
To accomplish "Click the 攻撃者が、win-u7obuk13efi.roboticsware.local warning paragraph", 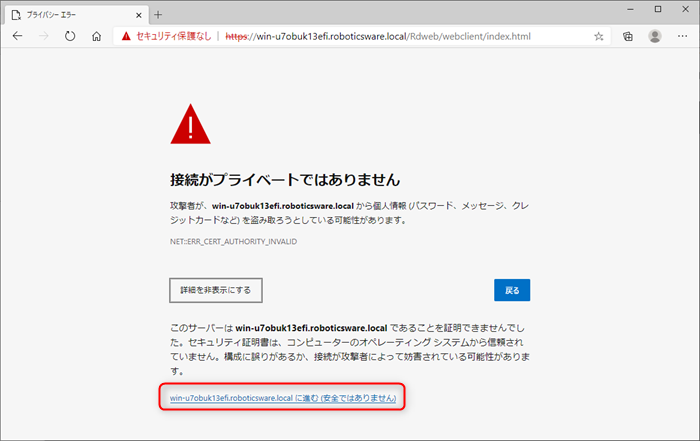I will click(349, 213).
